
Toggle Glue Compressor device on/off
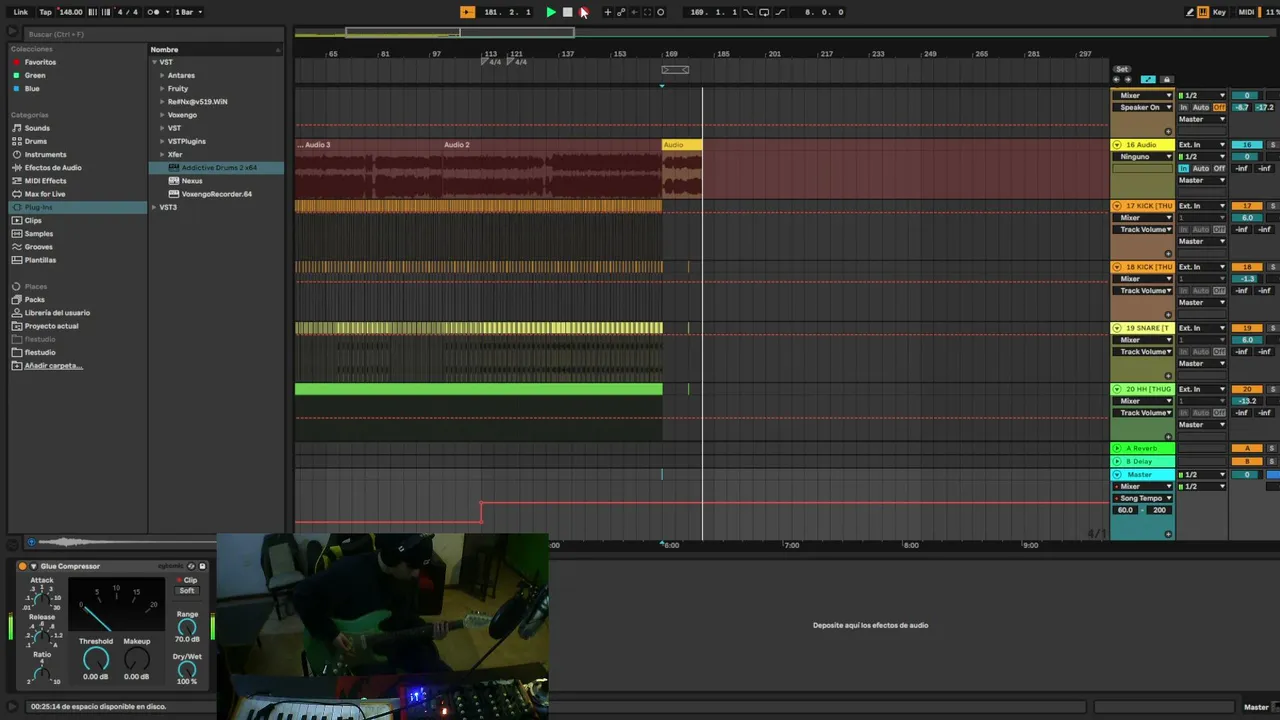click(x=23, y=567)
